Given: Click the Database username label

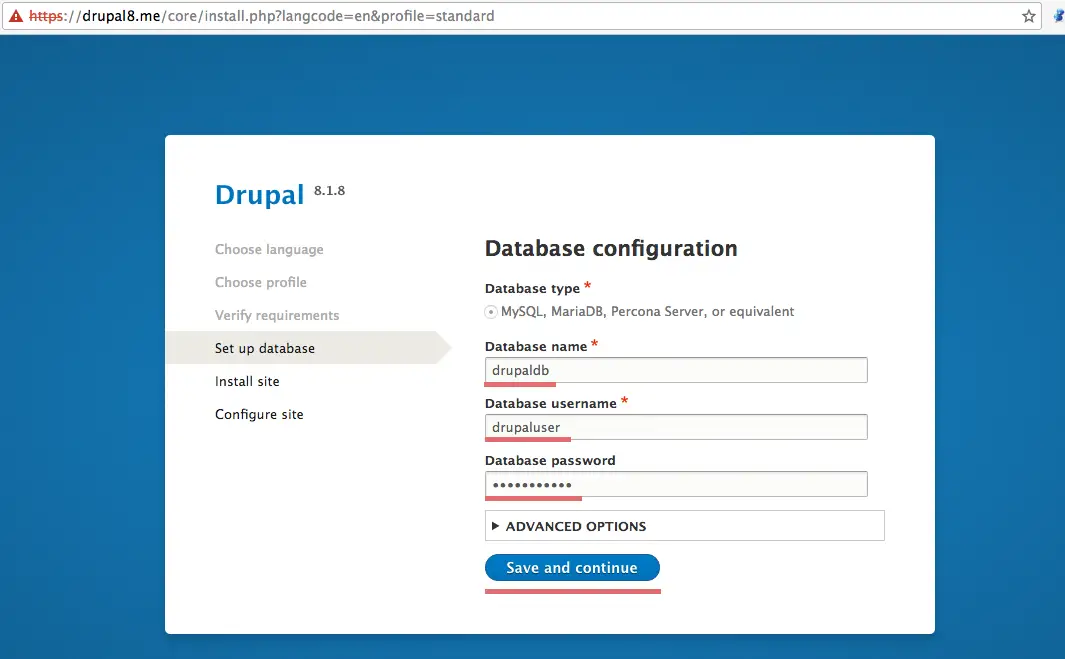Looking at the screenshot, I should point(551,404).
